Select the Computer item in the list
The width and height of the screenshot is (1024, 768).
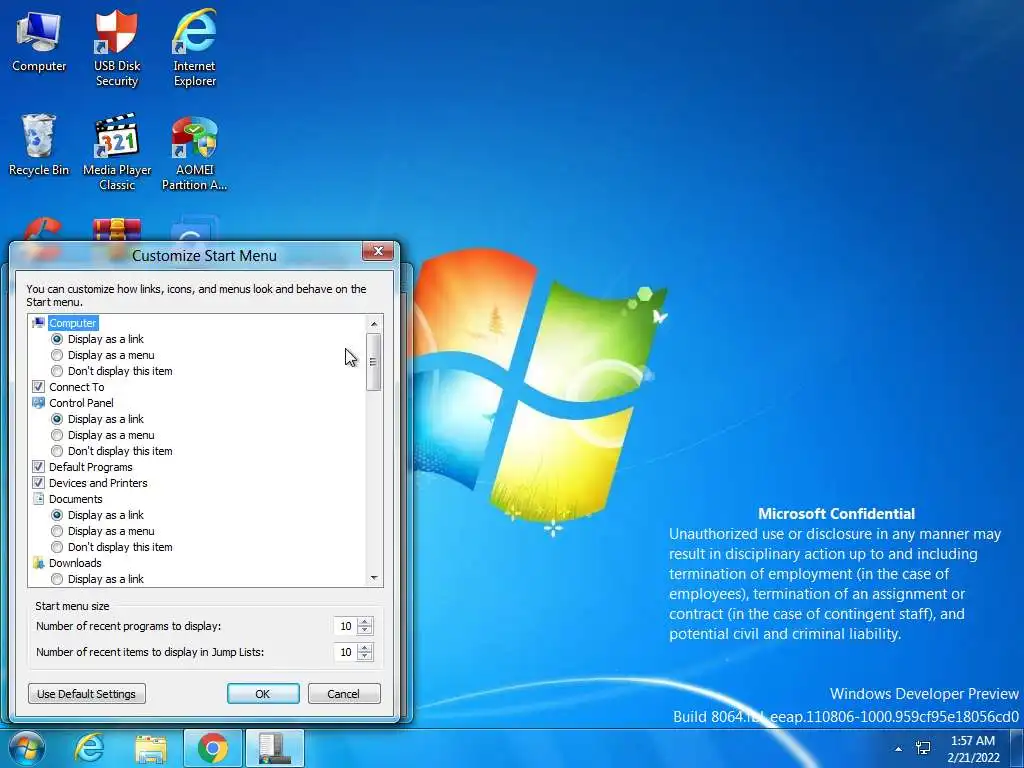(x=73, y=323)
